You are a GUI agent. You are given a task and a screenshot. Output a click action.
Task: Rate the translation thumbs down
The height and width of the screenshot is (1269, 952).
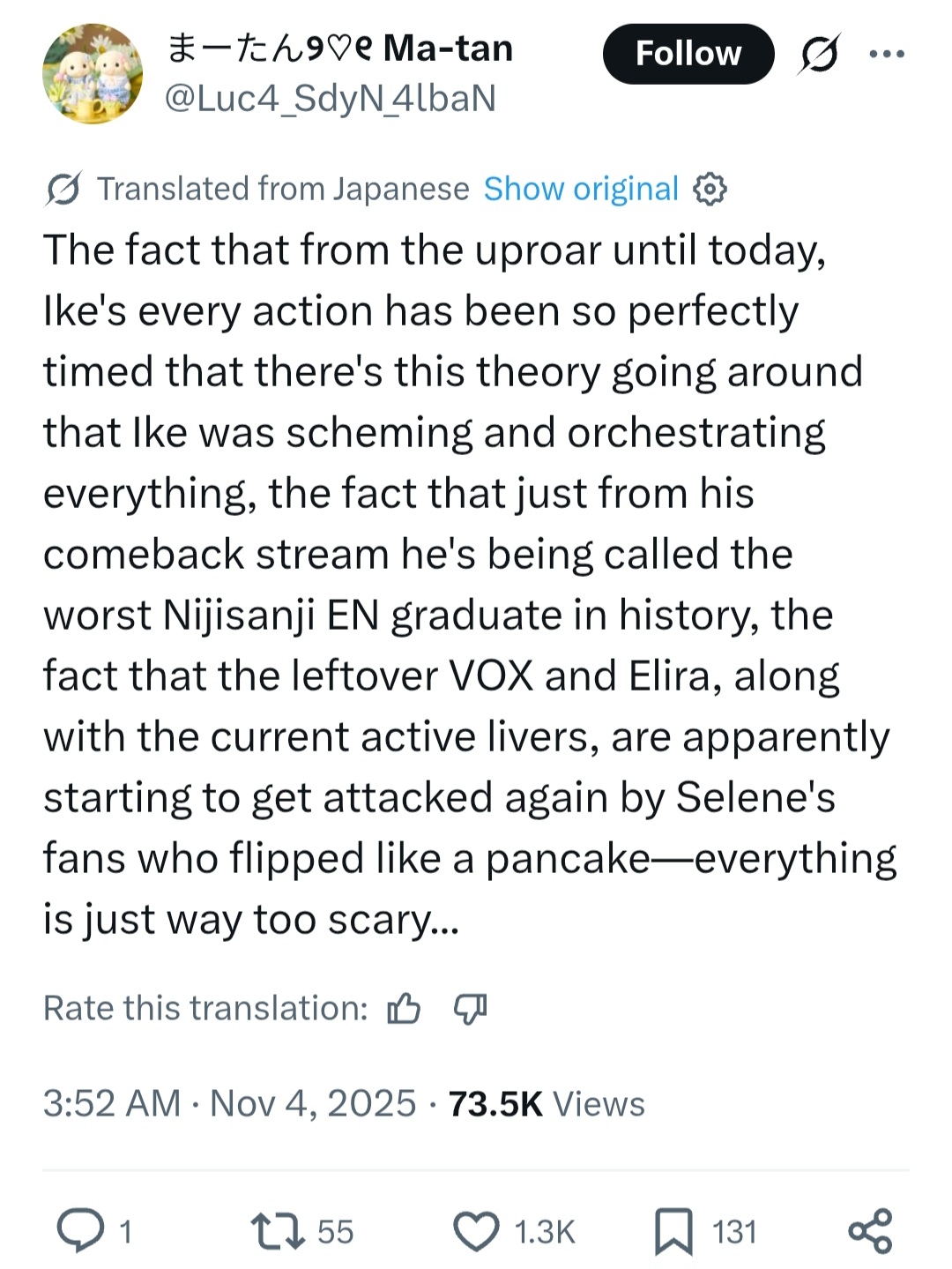point(470,1008)
